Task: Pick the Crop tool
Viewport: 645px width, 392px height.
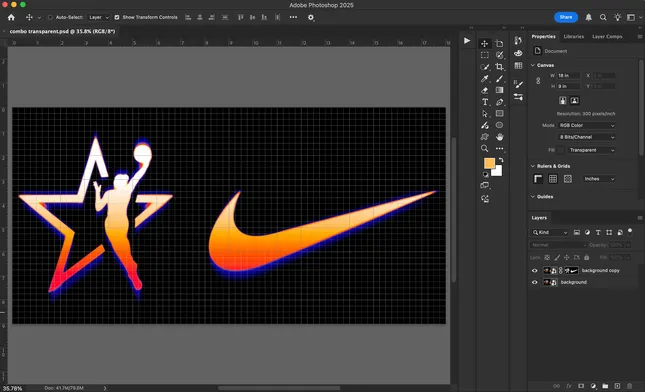Action: click(499, 67)
